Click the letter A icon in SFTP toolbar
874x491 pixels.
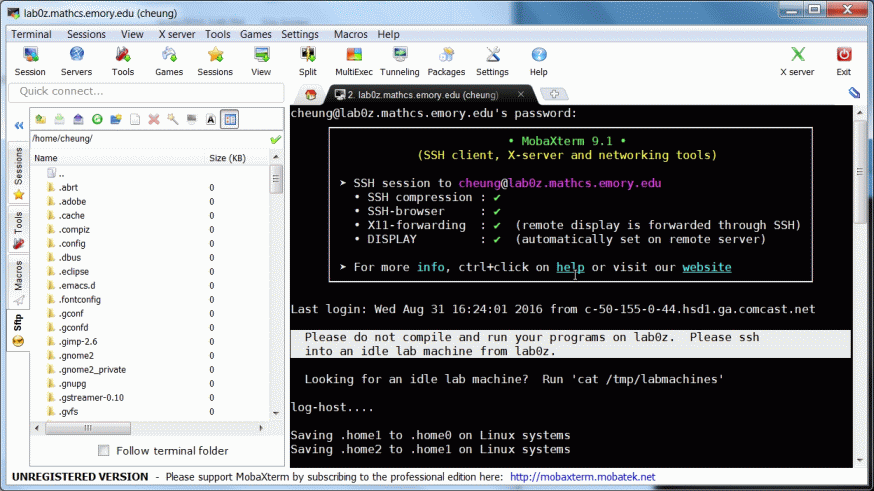(x=211, y=119)
